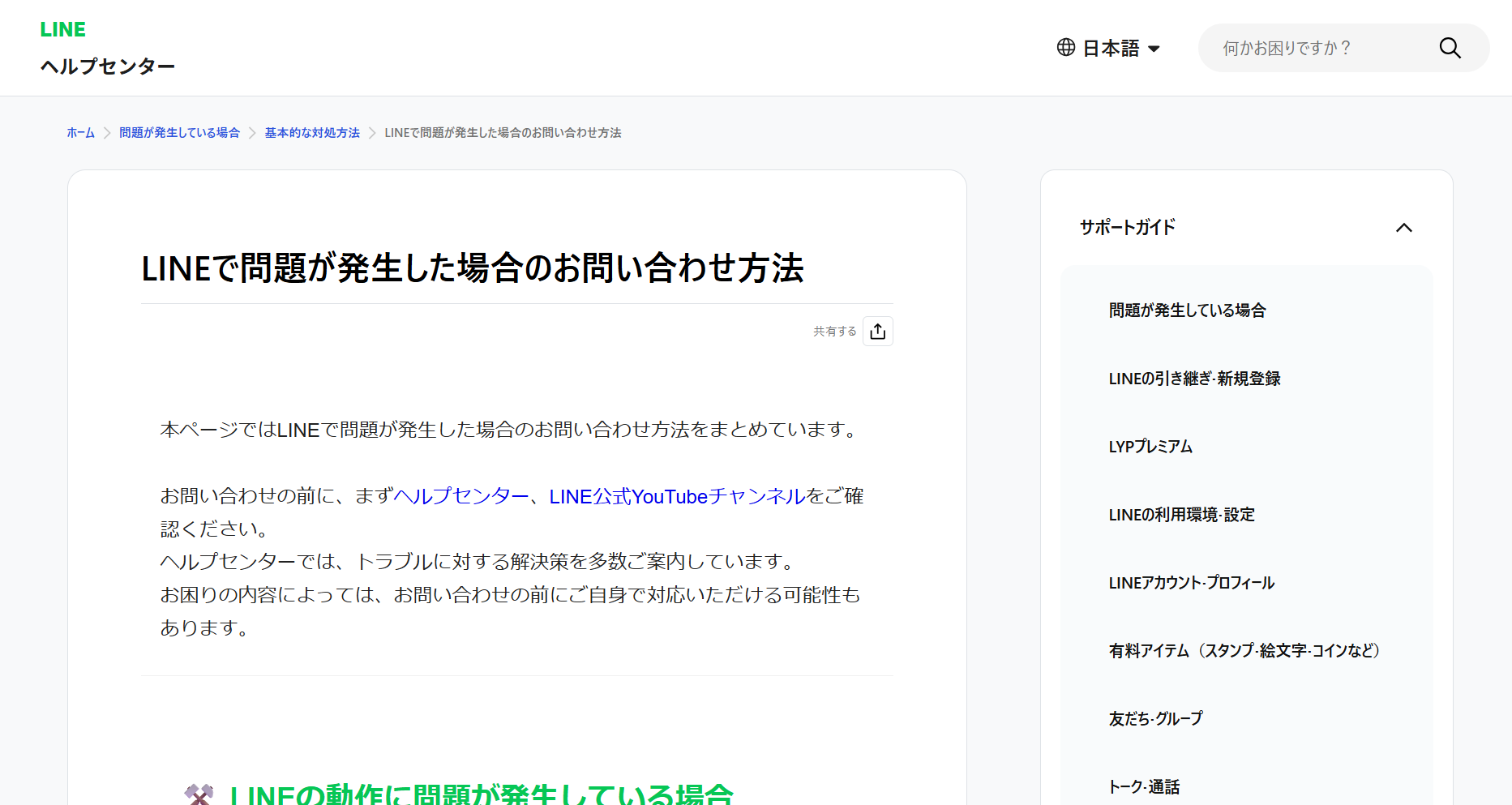Viewport: 1512px width, 805px height.
Task: Open 問題が発生している場合 breadcrumb link
Action: (179, 133)
